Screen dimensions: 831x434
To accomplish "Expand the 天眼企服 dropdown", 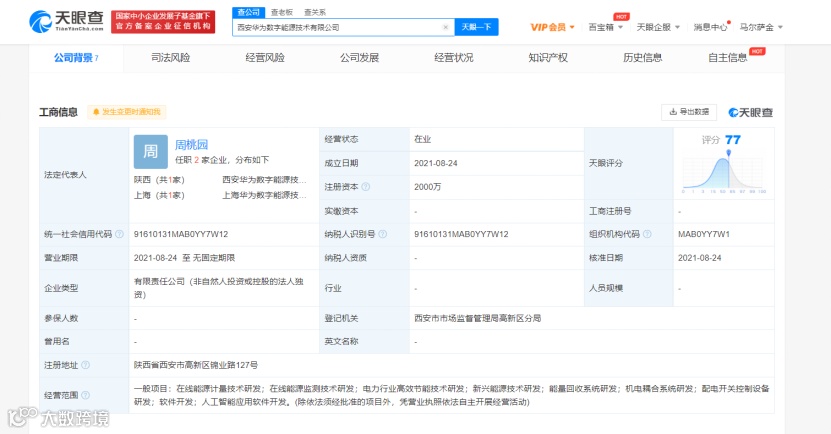I will tap(658, 27).
